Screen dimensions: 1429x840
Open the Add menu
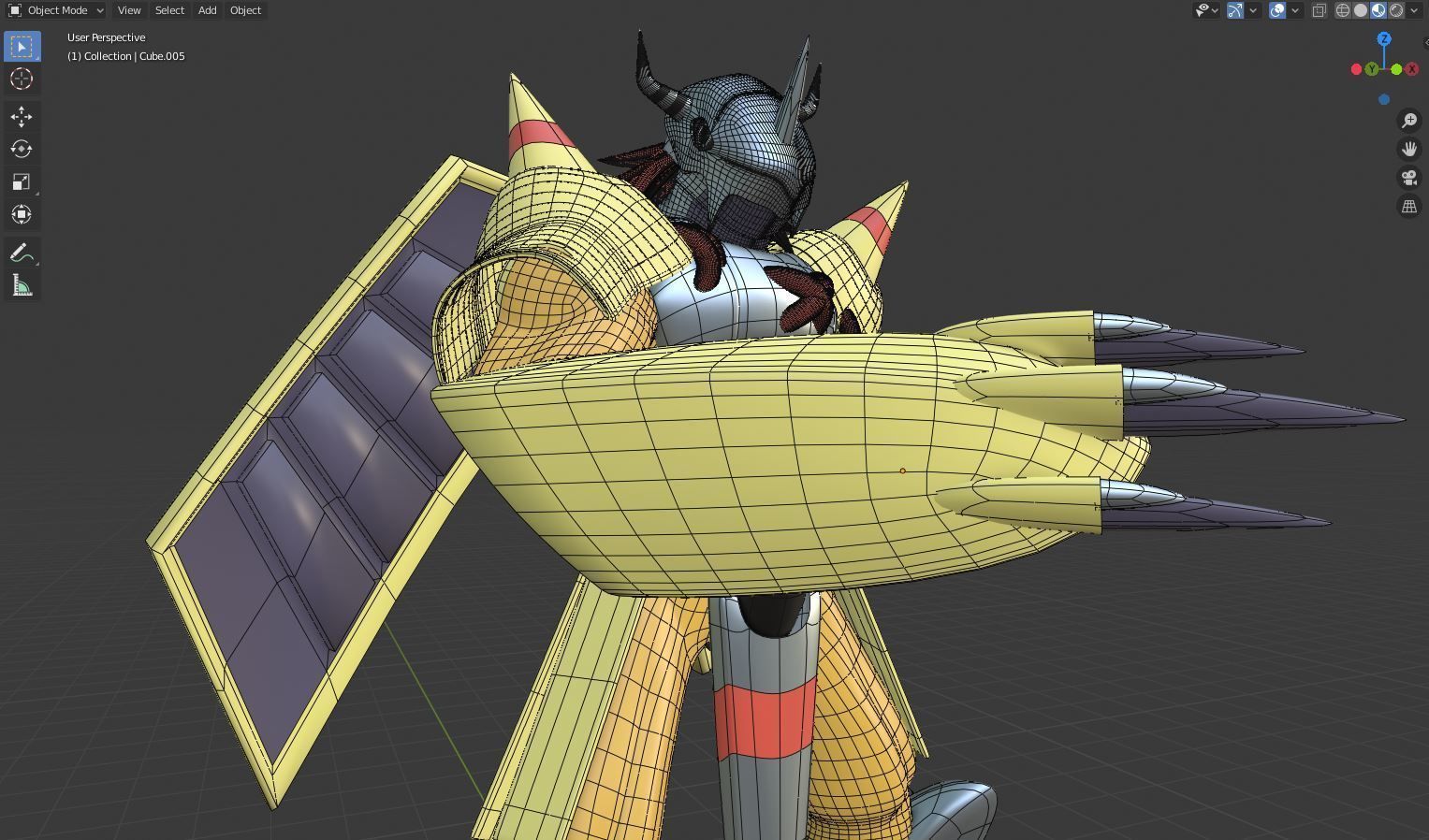tap(206, 10)
